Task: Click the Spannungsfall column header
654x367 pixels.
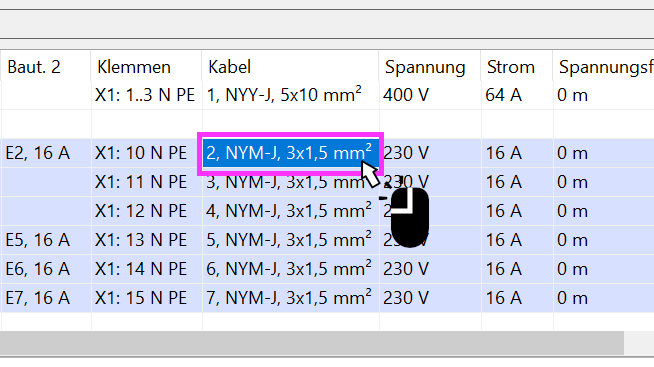Action: (x=604, y=67)
